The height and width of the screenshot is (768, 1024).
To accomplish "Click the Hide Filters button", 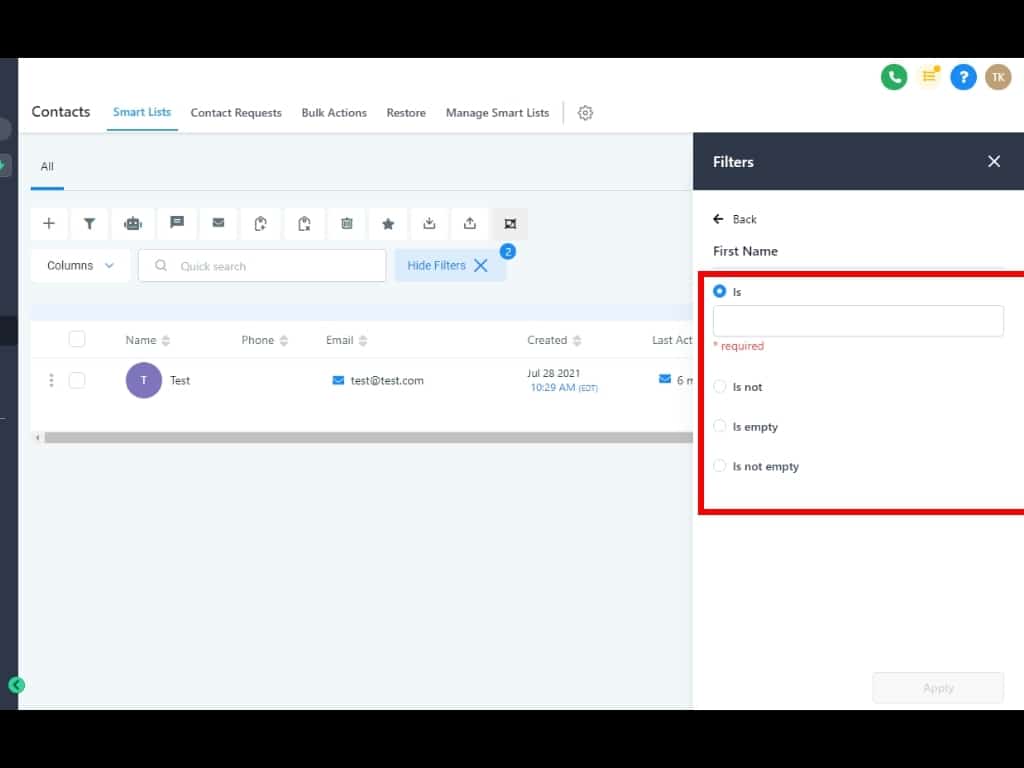I will pyautogui.click(x=449, y=266).
